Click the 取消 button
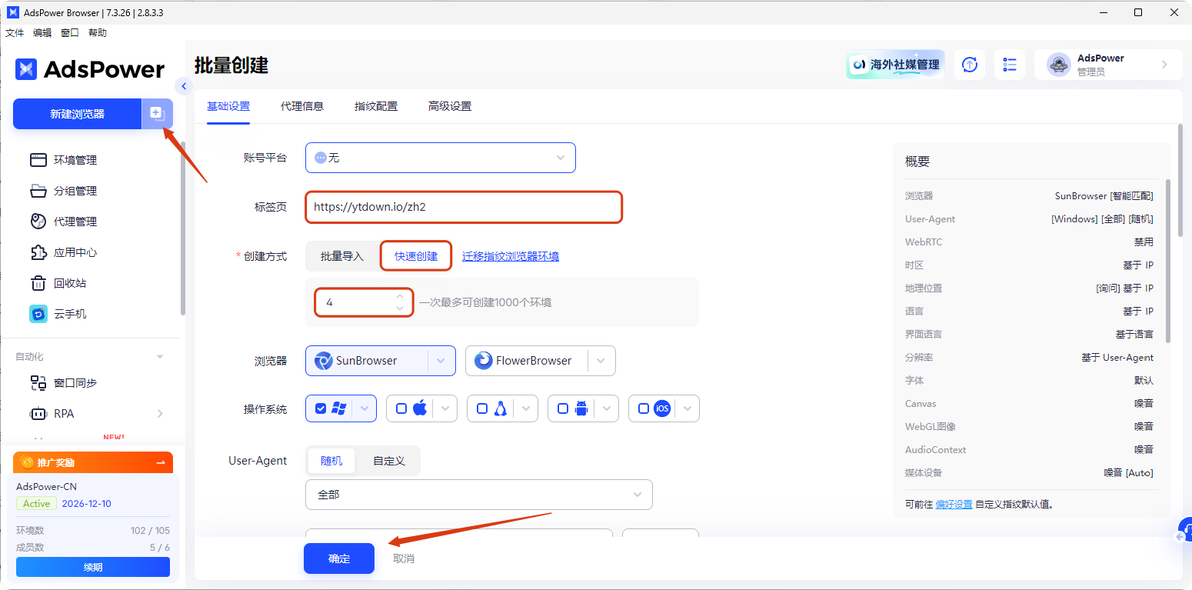 404,559
